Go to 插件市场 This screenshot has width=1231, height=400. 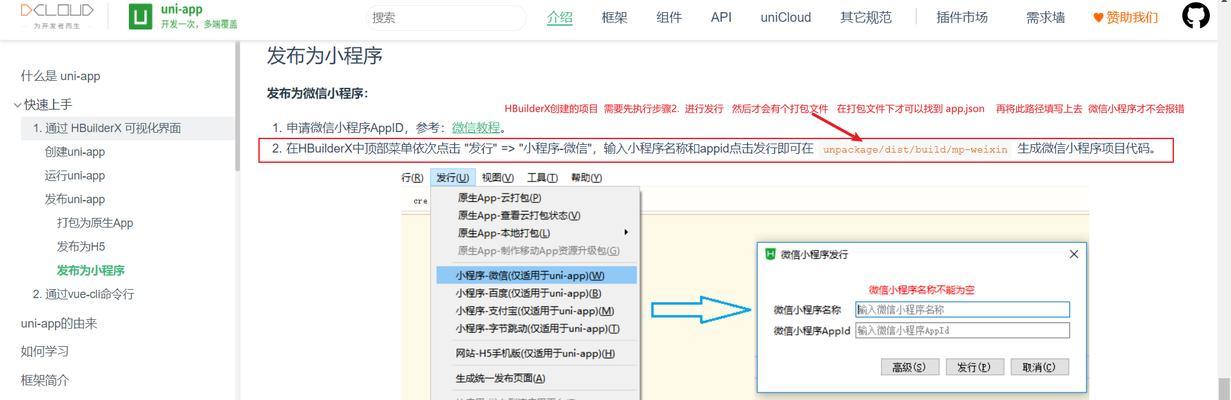(962, 17)
